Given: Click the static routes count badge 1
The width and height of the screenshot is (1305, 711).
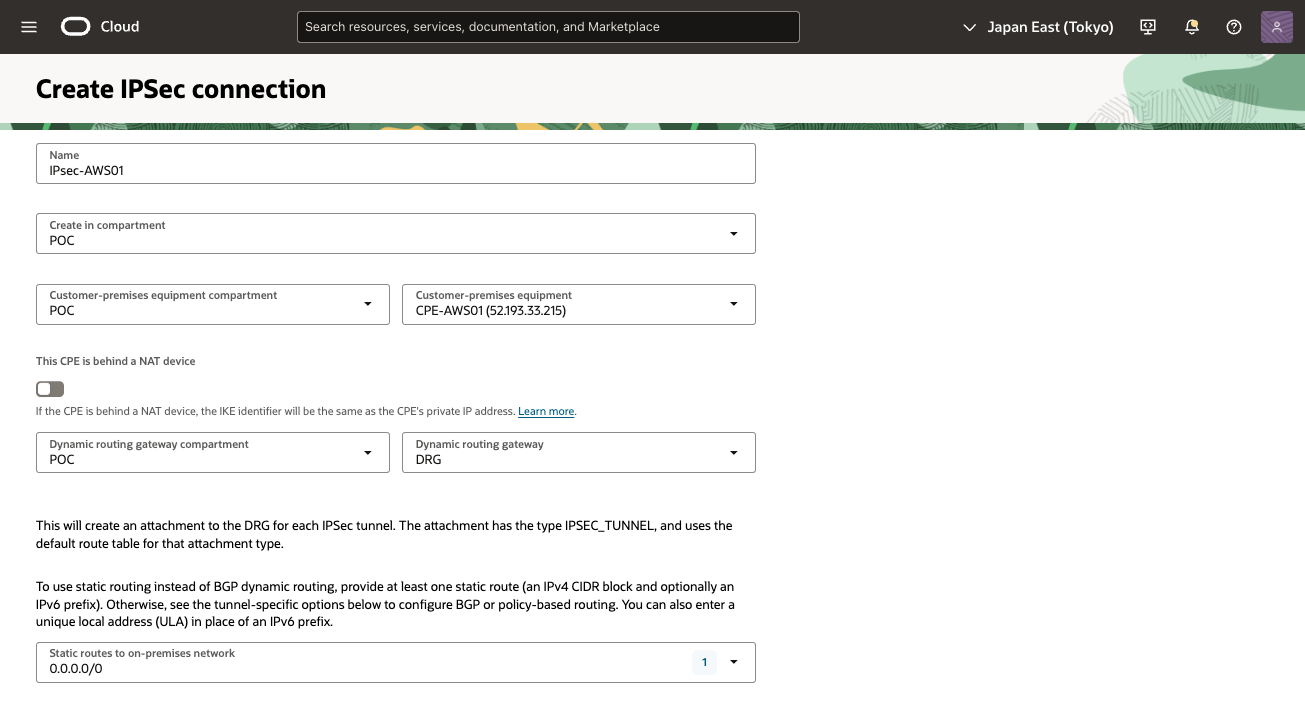Looking at the screenshot, I should [x=704, y=662].
